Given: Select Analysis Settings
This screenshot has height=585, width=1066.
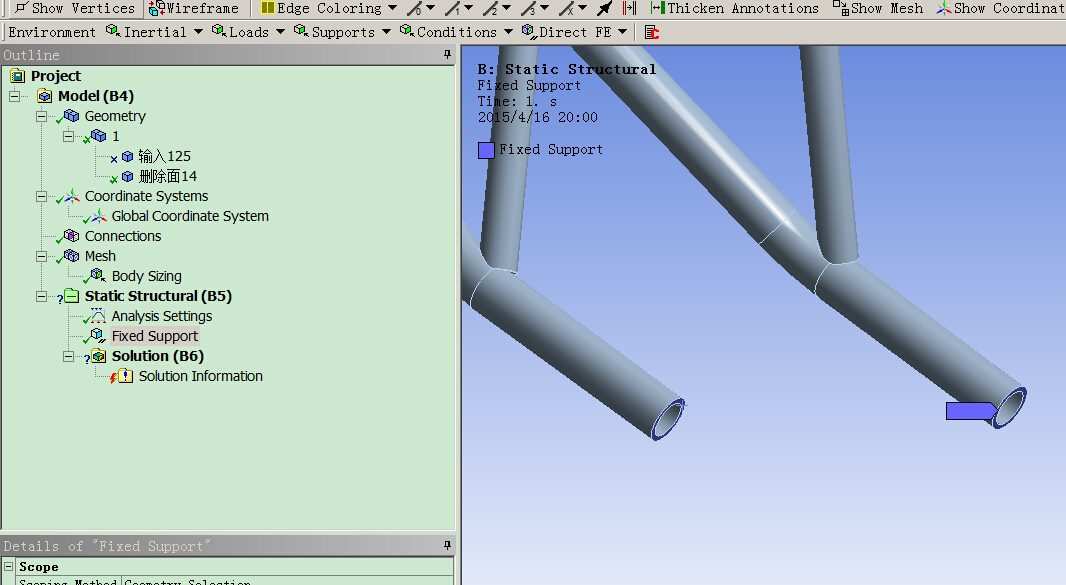Looking at the screenshot, I should 162,316.
